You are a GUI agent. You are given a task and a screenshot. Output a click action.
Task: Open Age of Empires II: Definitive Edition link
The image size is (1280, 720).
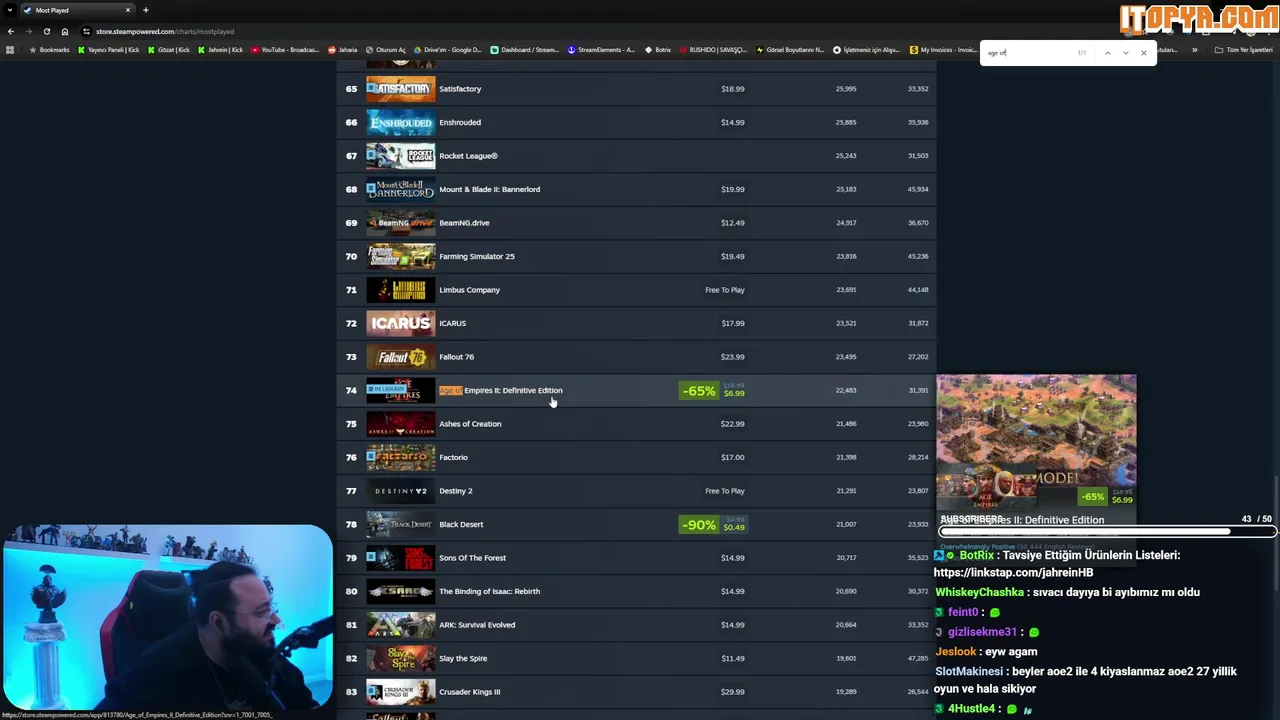501,390
